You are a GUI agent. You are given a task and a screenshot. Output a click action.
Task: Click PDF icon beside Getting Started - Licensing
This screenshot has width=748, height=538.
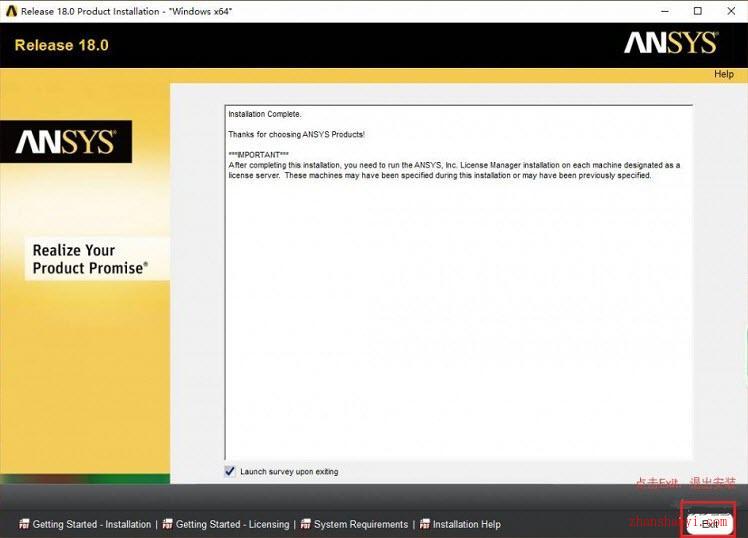(167, 524)
